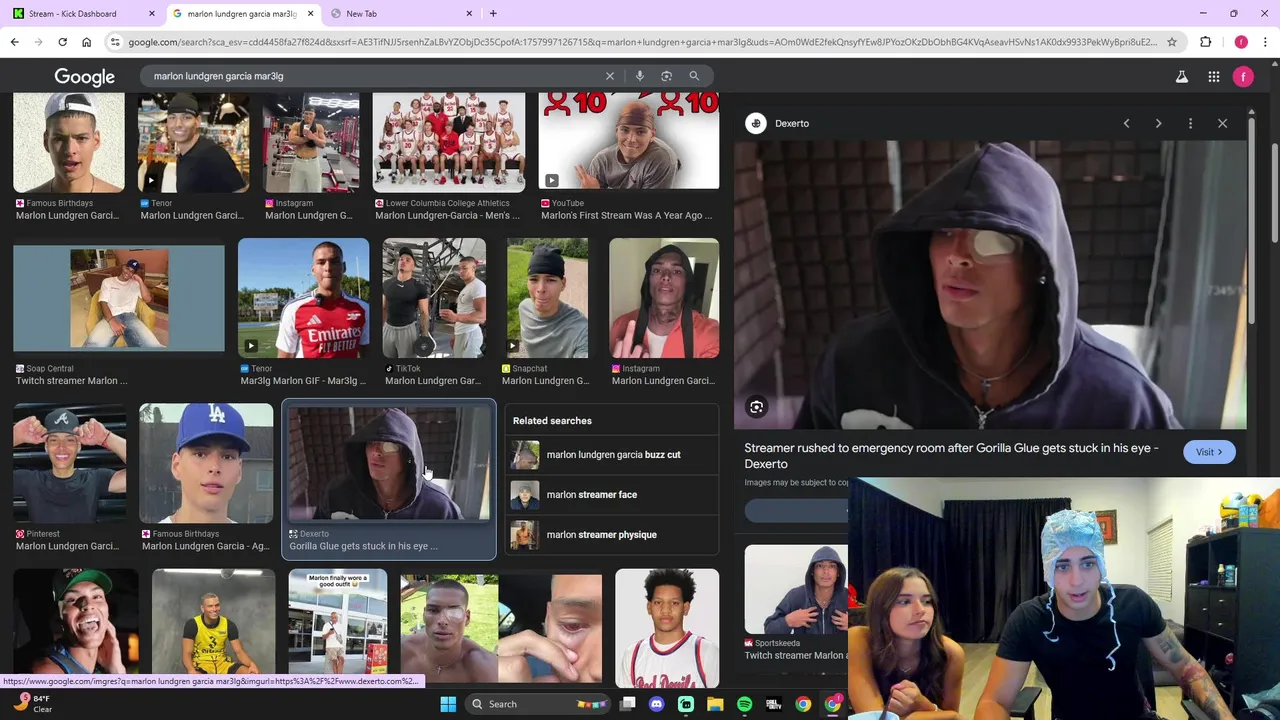Open the Snapchat beanie image result
This screenshot has height=720, width=1280.
tap(547, 298)
